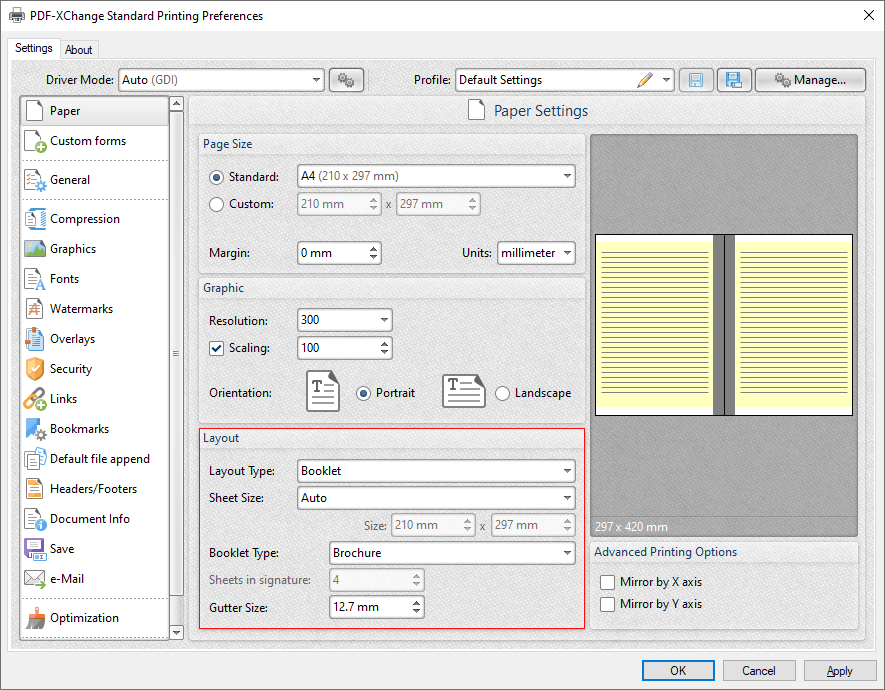Switch to the About tab
885x690 pixels.
pos(79,48)
